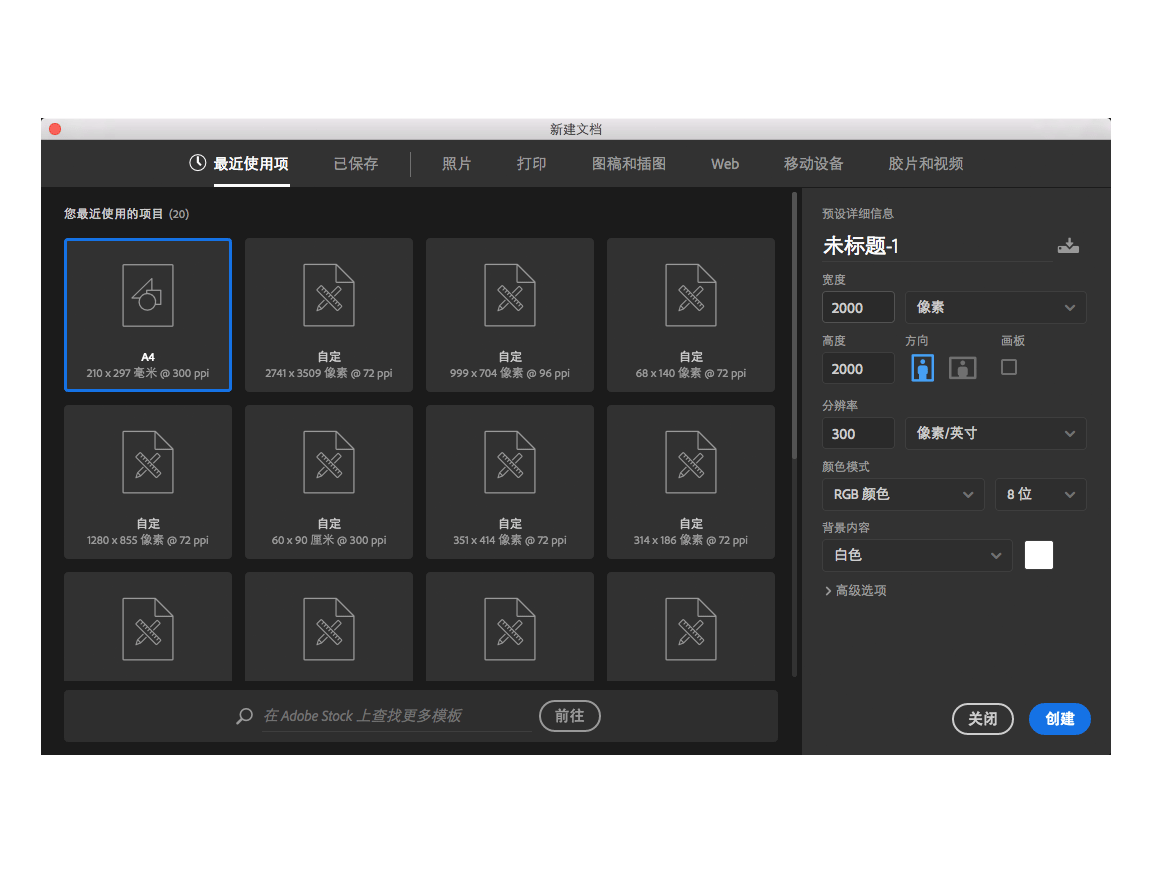Viewport: 1152px width, 872px height.
Task: Switch to 胶片和视频 tab
Action: (926, 164)
